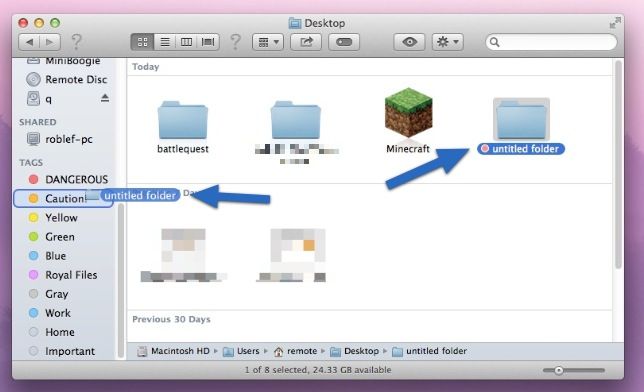Select roblef-pc under Shared
The image size is (644, 392).
pyautogui.click(x=60, y=139)
